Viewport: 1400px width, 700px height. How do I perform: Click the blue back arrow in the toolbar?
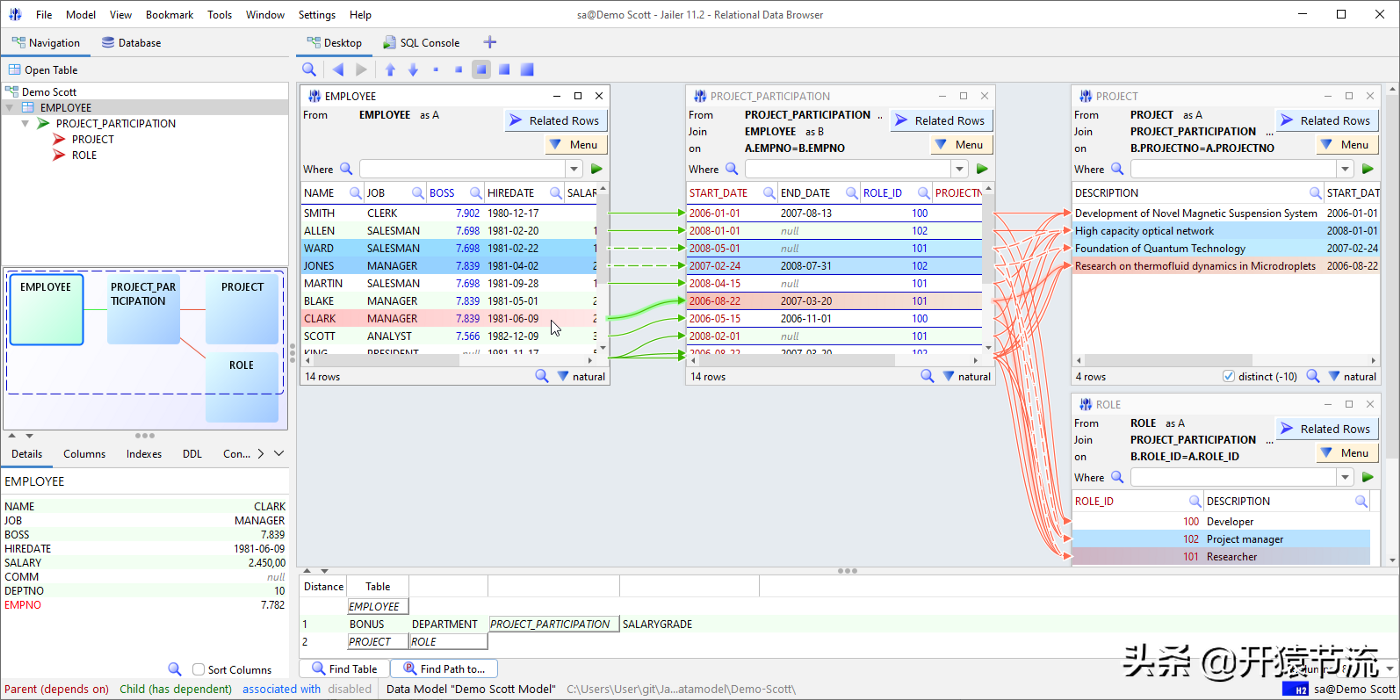point(338,69)
